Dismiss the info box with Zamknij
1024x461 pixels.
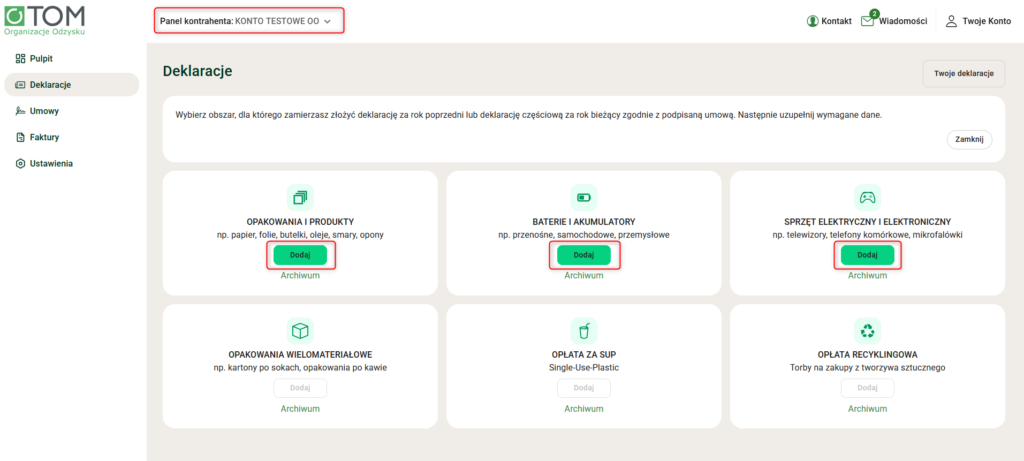969,140
